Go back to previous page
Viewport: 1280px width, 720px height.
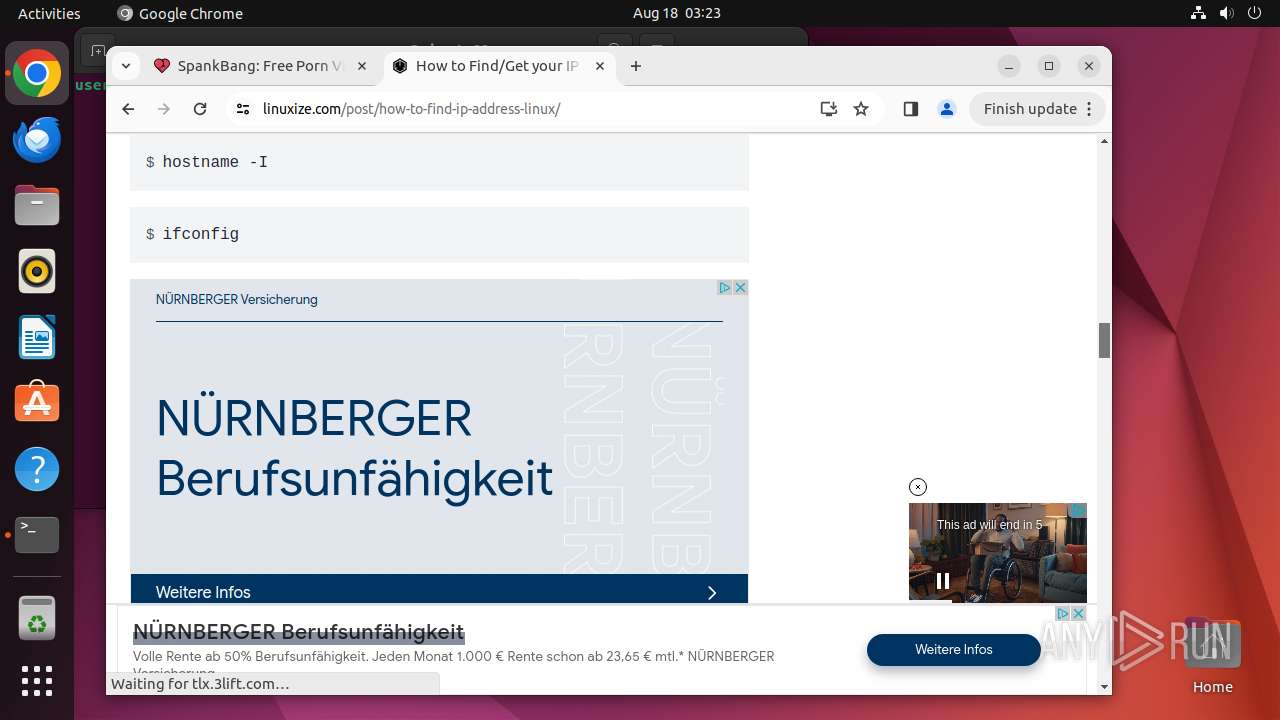point(128,109)
